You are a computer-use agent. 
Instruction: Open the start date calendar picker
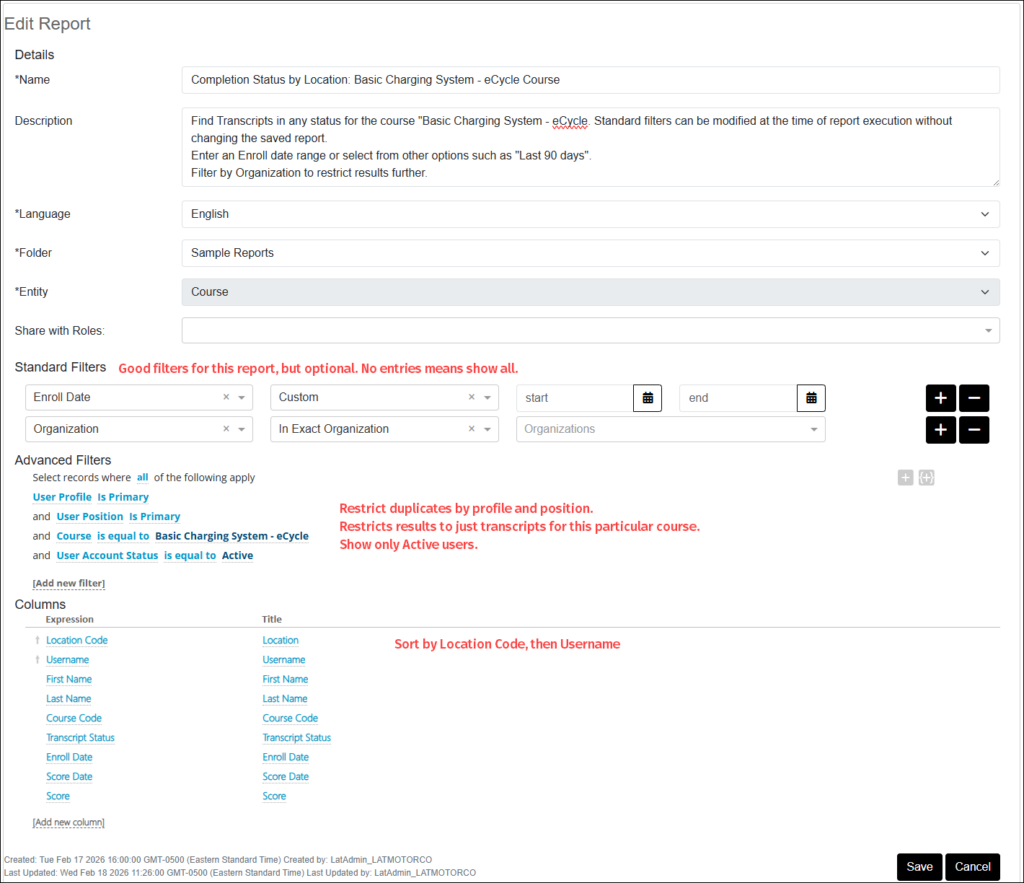(647, 398)
